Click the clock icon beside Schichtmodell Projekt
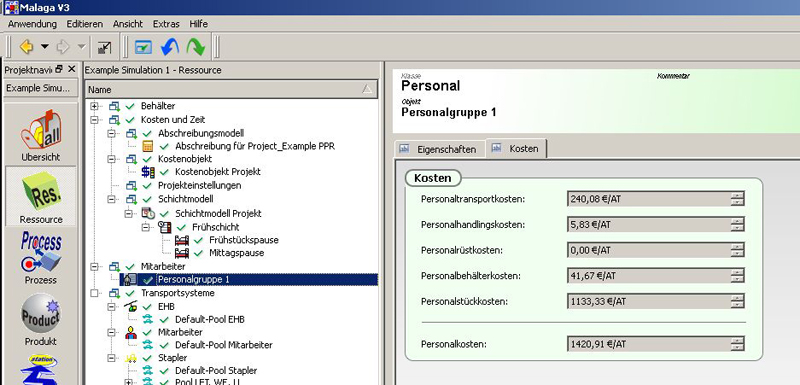 148,213
